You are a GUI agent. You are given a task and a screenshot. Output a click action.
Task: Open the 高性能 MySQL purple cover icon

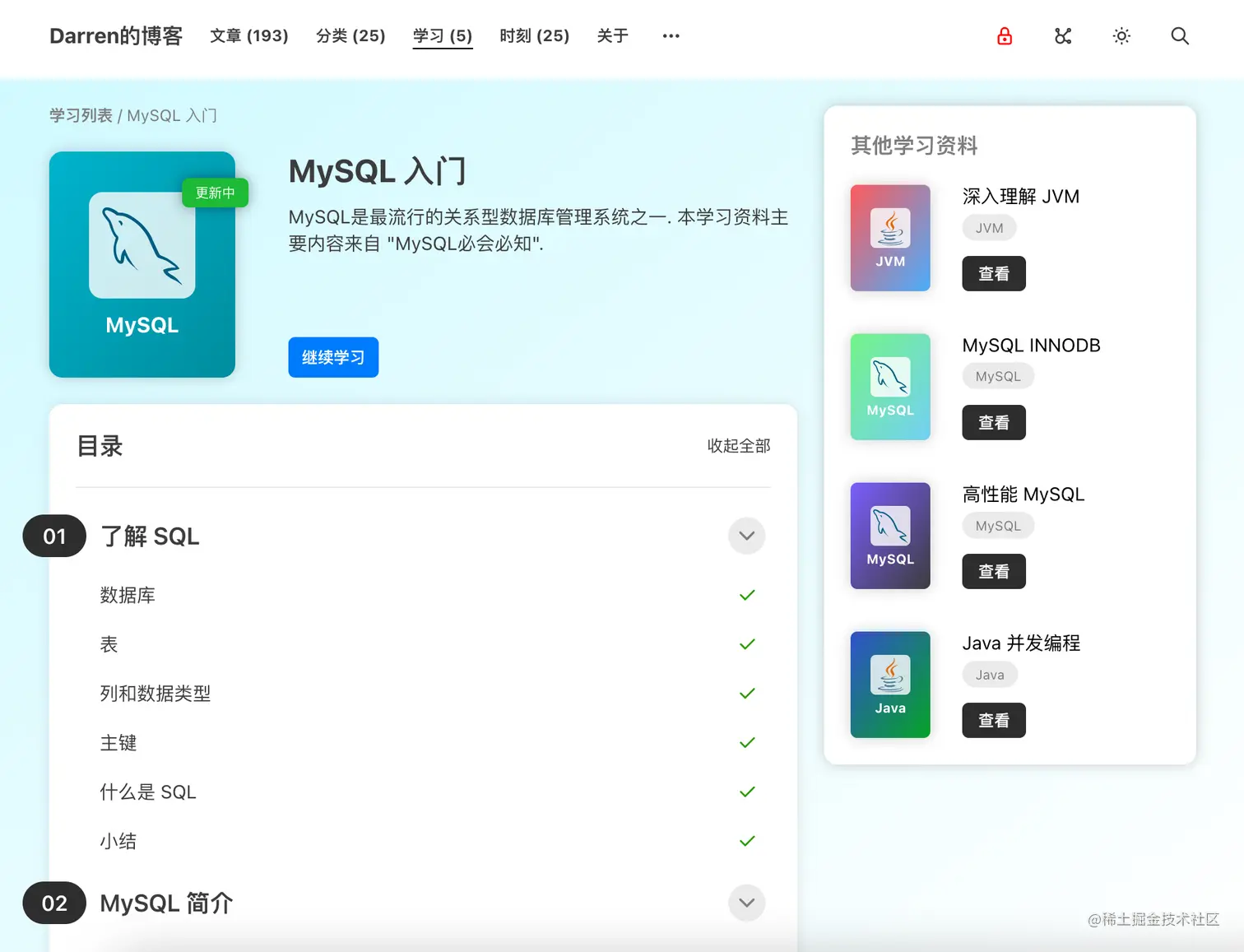click(x=890, y=536)
